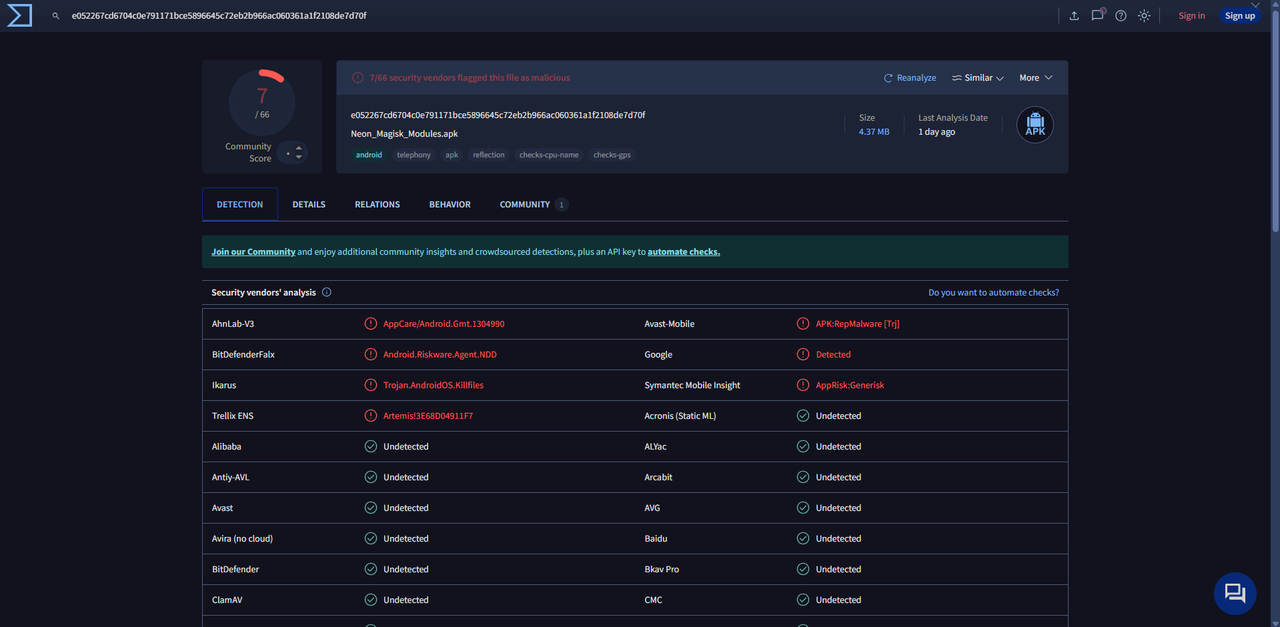
Task: Open the Similar dropdown
Action: [x=978, y=78]
